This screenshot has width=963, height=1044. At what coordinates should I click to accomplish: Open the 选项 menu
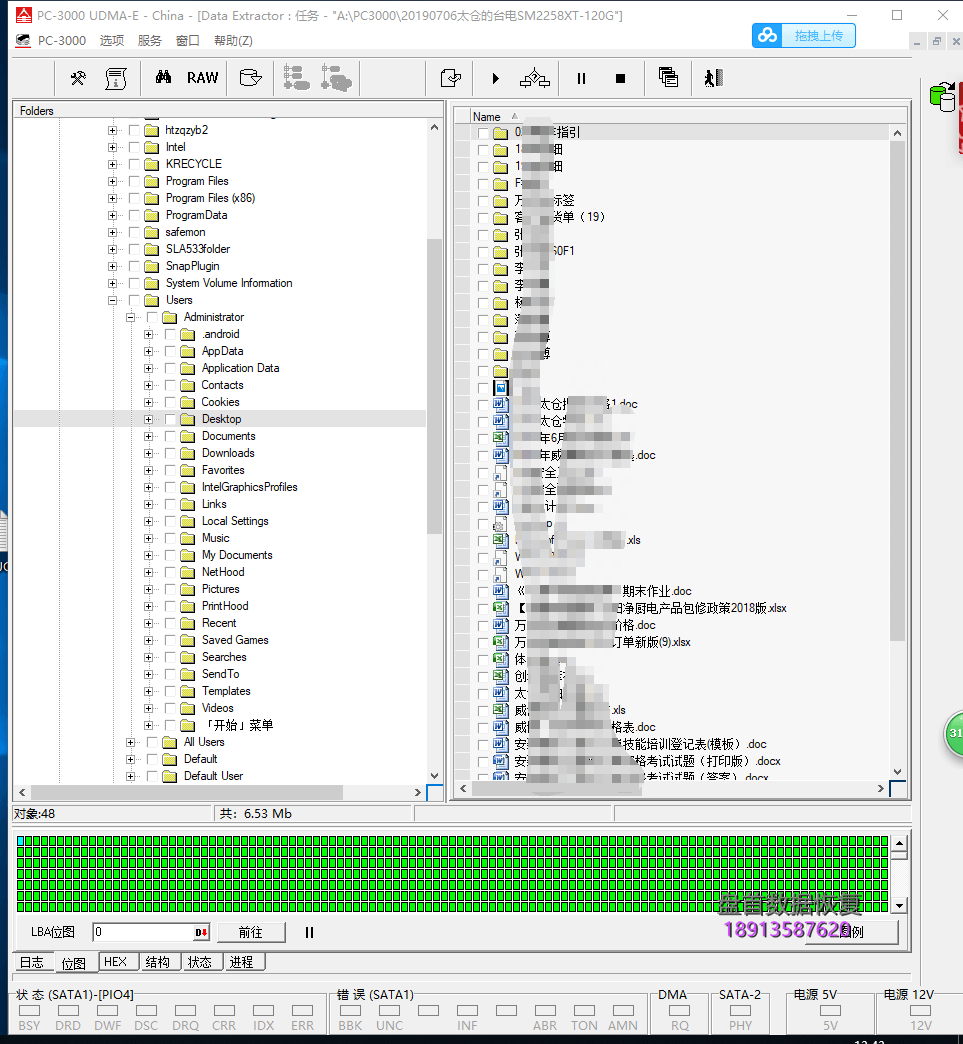coord(112,41)
